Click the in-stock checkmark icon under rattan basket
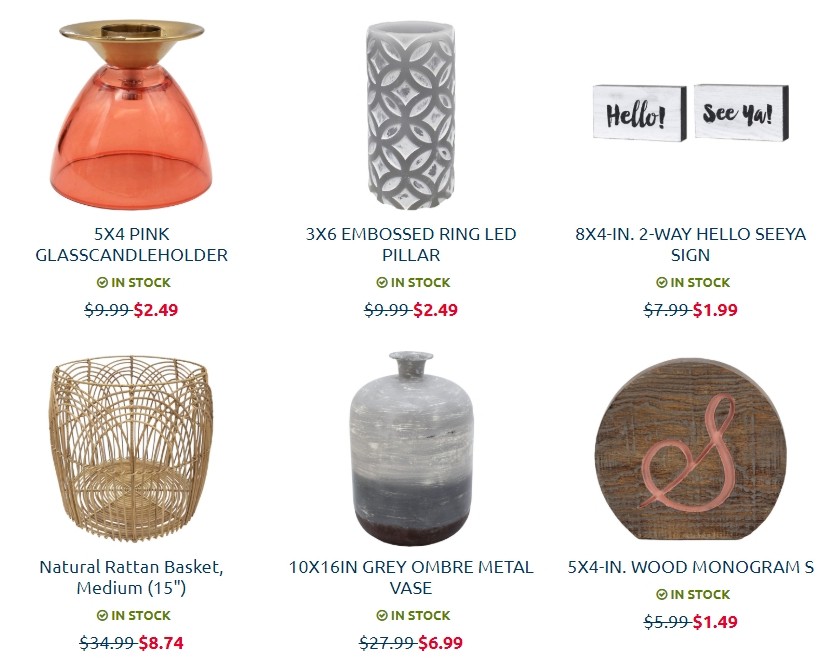The width and height of the screenshot is (828, 671). click(x=102, y=616)
